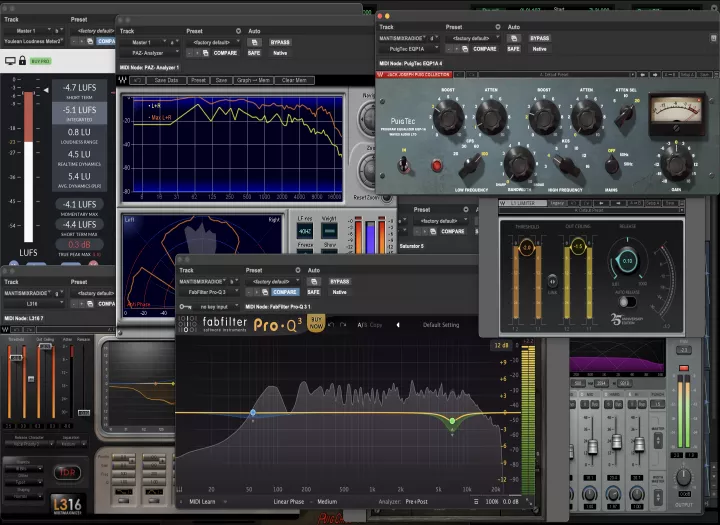Viewport: 720px width, 525px height.
Task: Click the Waves previous preset arrow in PuigTec toolbar
Action: coord(642,74)
